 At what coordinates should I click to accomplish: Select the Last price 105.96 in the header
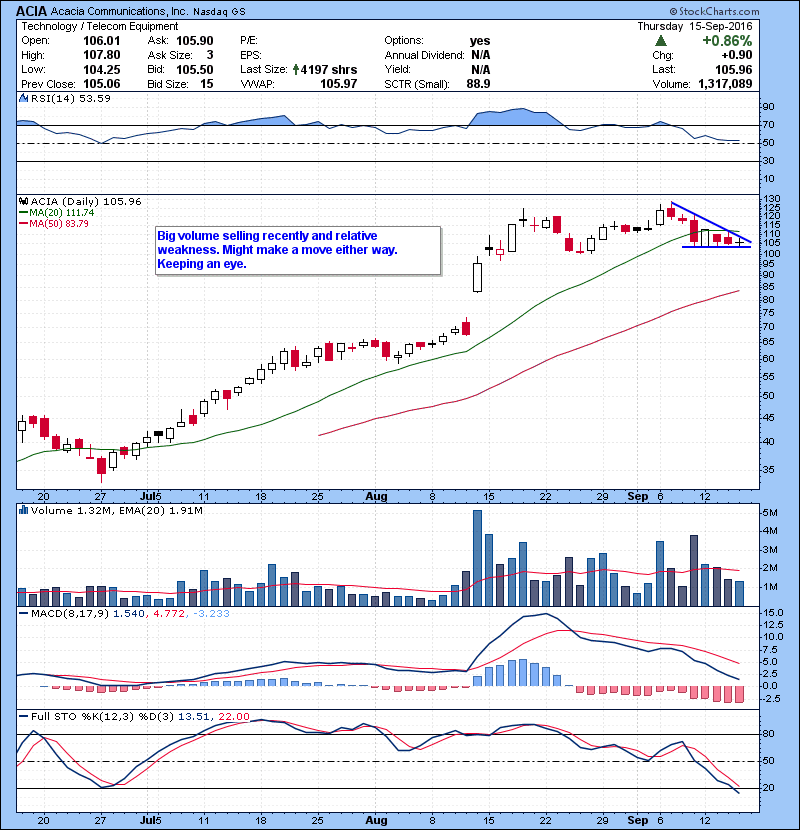[x=733, y=69]
